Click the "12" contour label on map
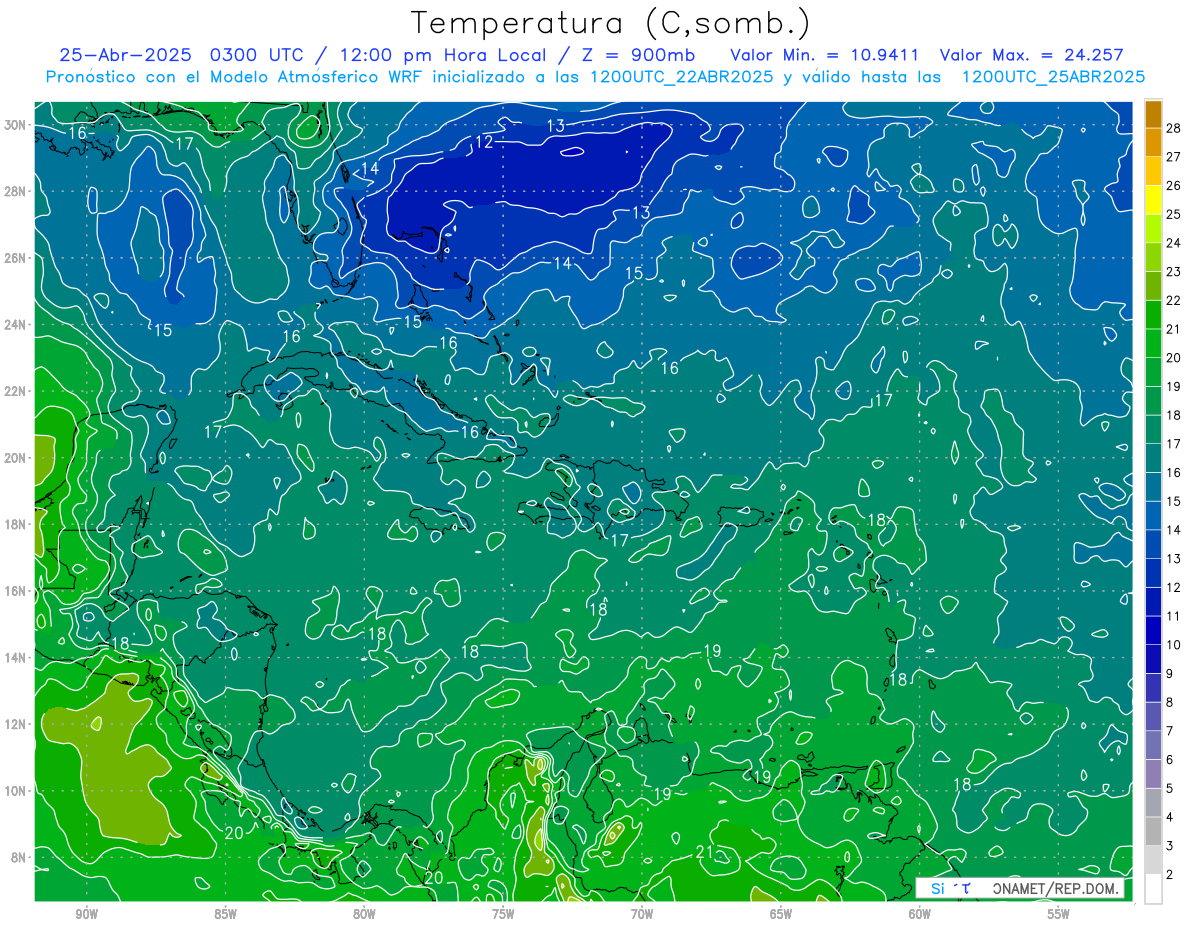This screenshot has width=1200, height=927. tap(484, 142)
